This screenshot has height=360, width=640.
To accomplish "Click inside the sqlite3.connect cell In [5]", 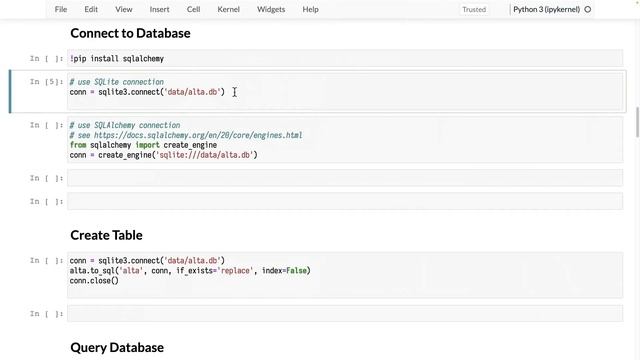I will pyautogui.click(x=345, y=91).
